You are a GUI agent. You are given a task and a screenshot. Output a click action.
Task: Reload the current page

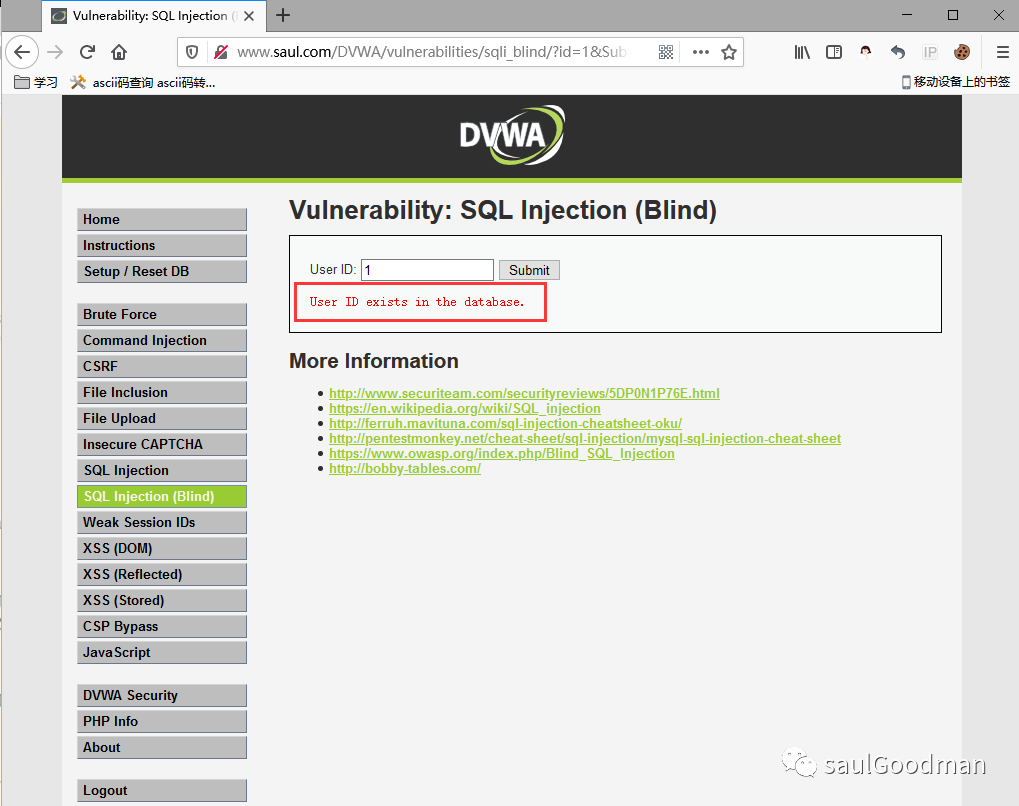click(87, 52)
